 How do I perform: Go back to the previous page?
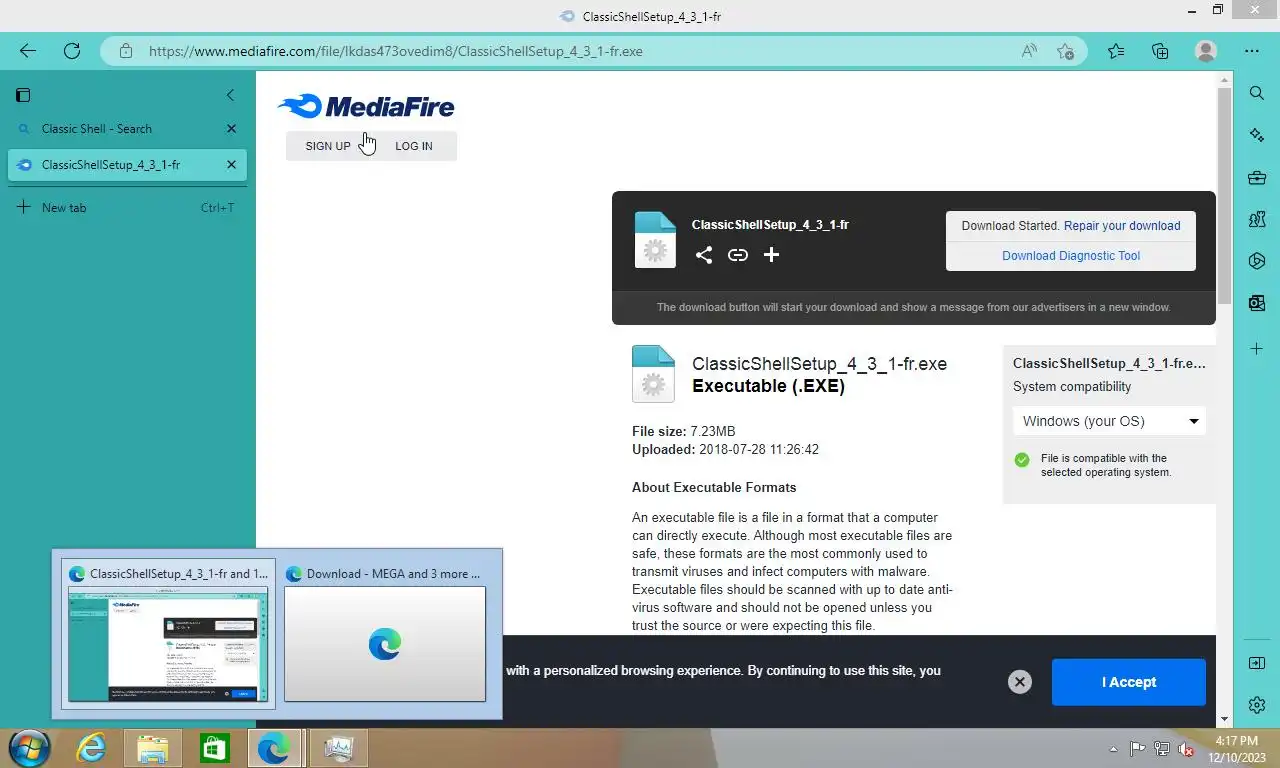tap(28, 51)
